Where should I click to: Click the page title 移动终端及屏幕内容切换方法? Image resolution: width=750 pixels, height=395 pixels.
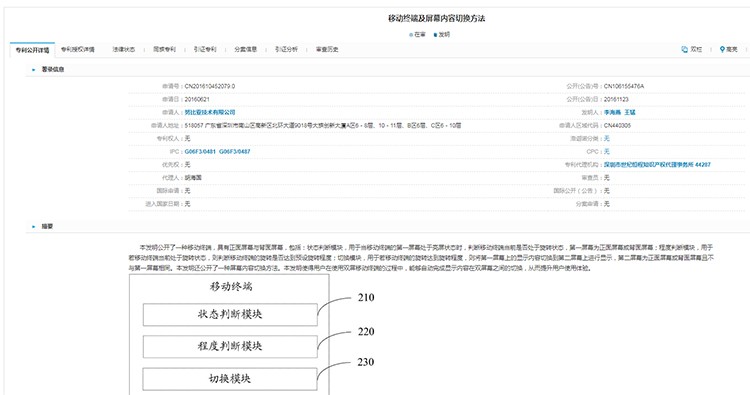tap(436, 18)
